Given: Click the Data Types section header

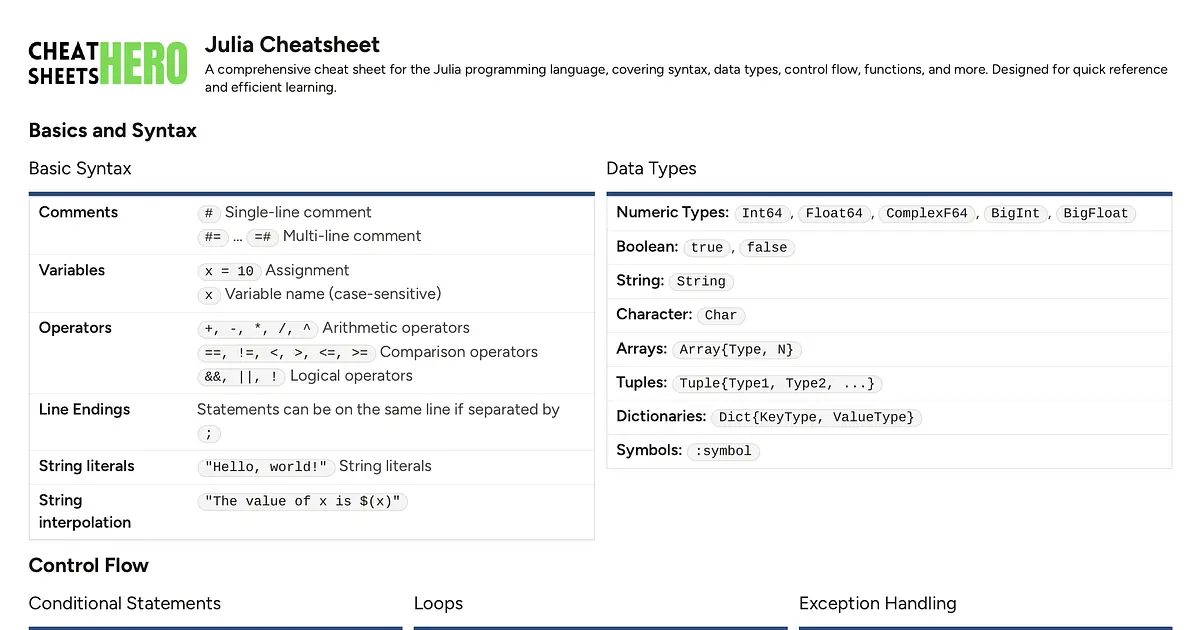Looking at the screenshot, I should pyautogui.click(x=651, y=168).
